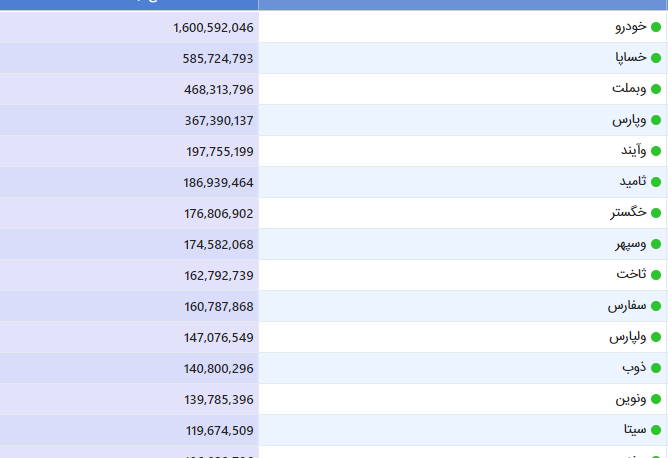Click the value 468,313,796
Screen dimensions: 668x458
point(219,89)
